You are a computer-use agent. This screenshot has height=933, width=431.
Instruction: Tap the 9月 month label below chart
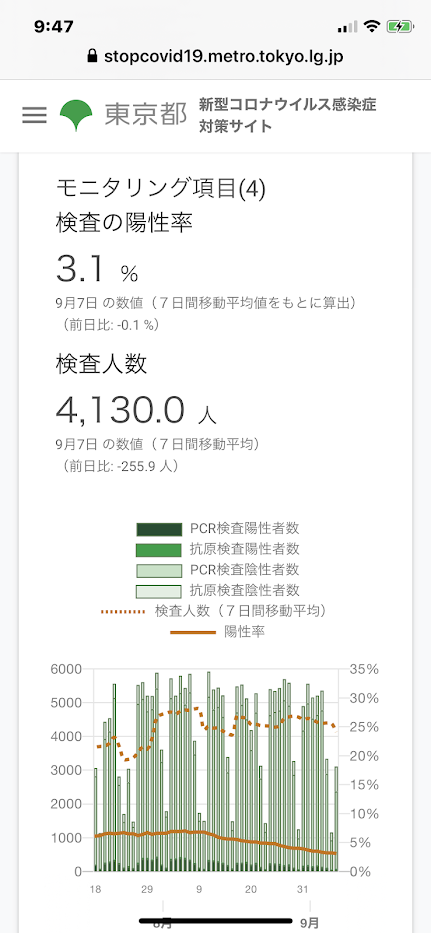point(310,924)
